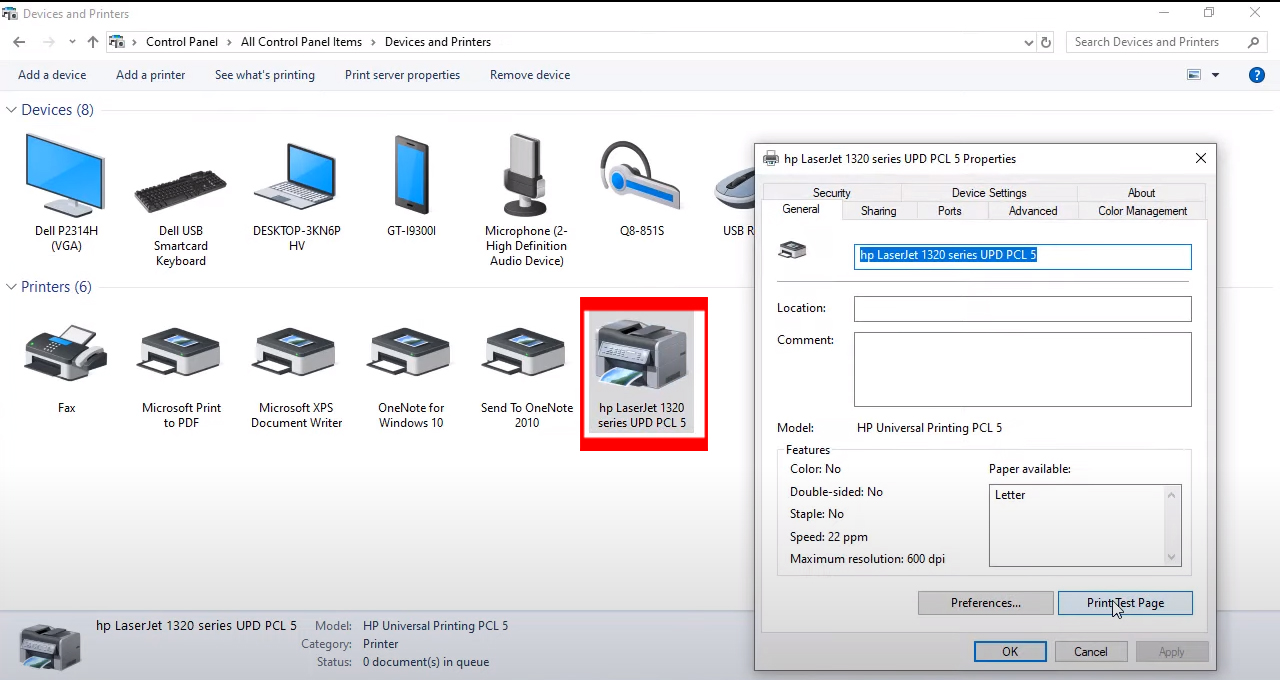Screen dimensions: 1280x680
Task: Select the Microphone High Definition Audio icon
Action: (x=526, y=176)
